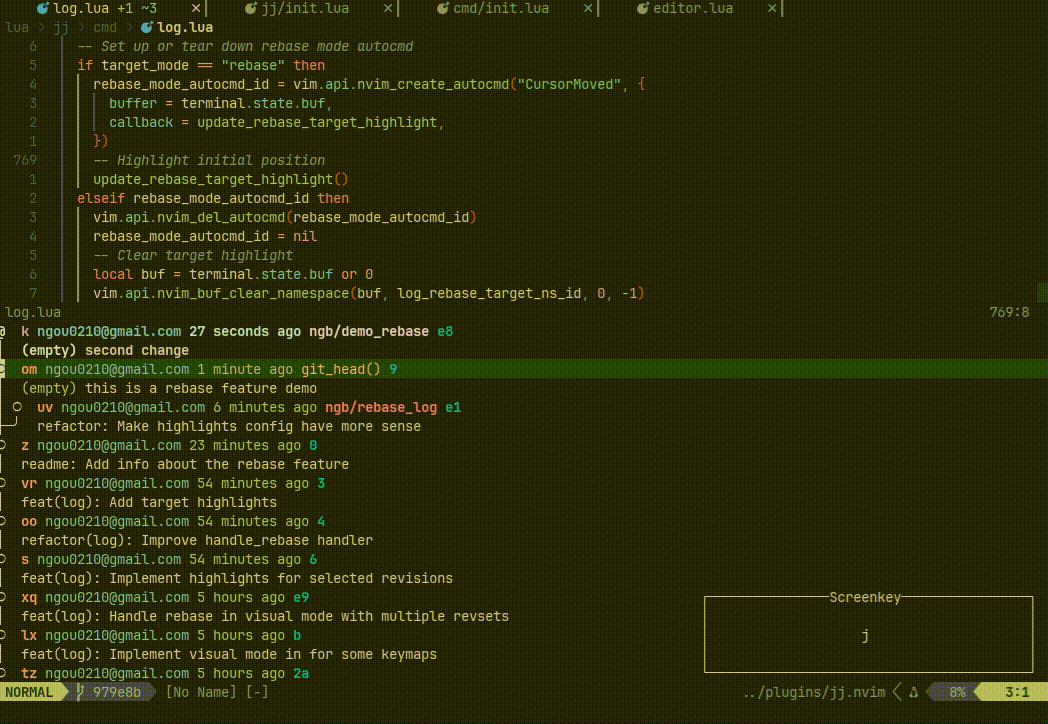
Task: Click commit ID 2a on revision tz
Action: pos(301,674)
